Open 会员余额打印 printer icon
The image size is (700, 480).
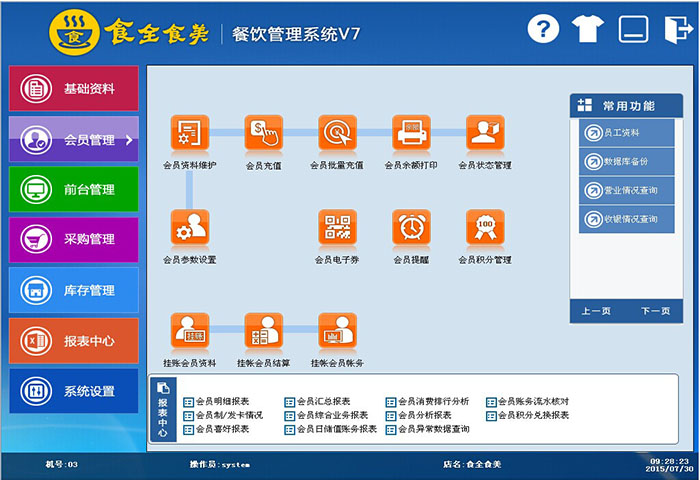point(411,133)
